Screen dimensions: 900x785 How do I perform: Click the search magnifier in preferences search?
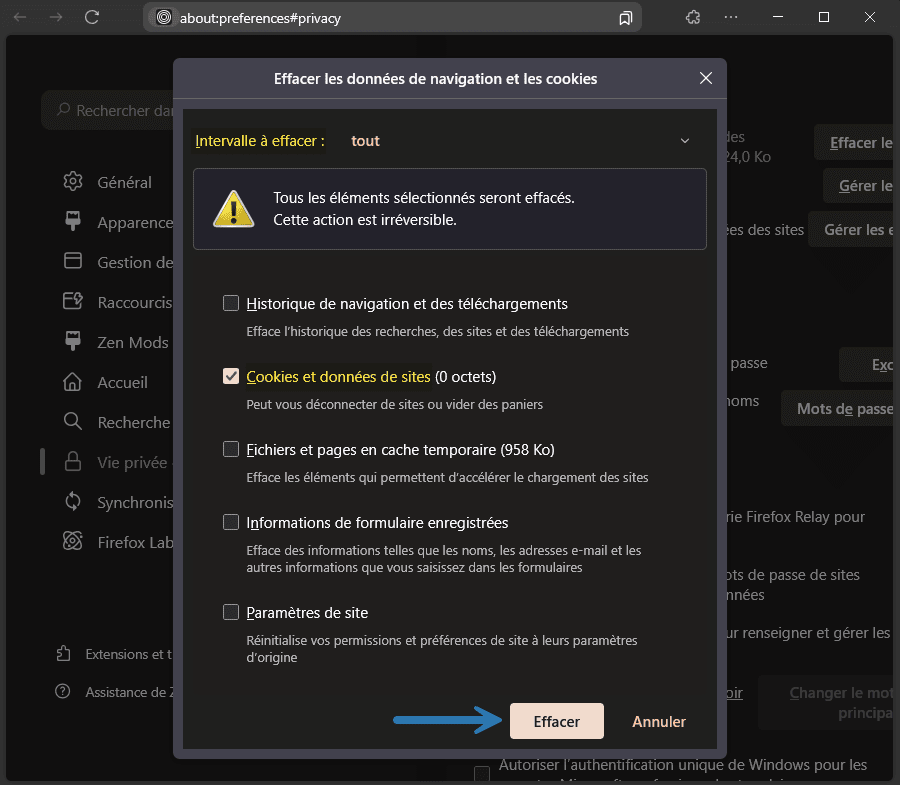[63, 109]
